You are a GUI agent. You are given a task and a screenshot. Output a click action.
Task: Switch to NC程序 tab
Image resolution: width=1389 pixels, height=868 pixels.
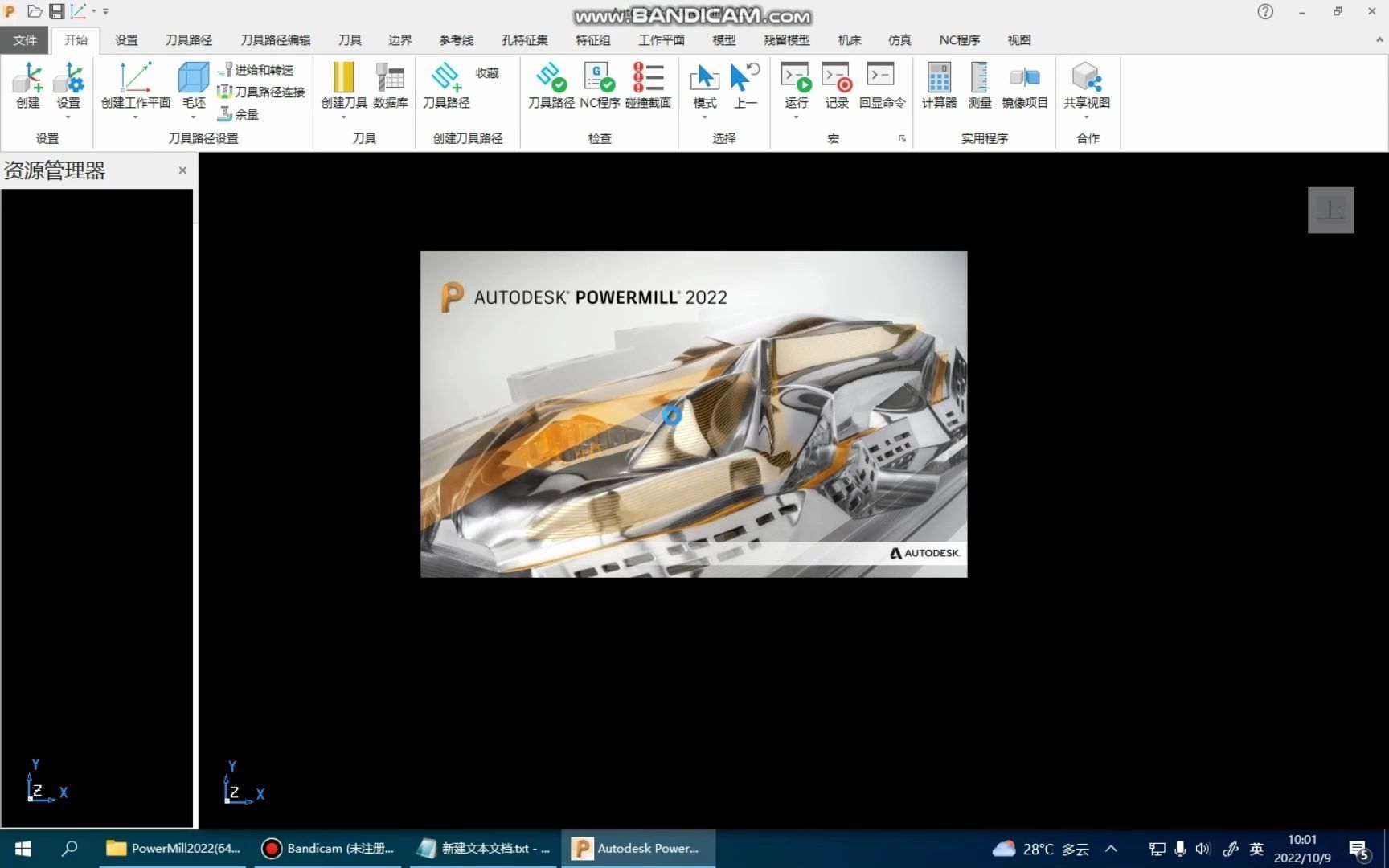[x=960, y=40]
